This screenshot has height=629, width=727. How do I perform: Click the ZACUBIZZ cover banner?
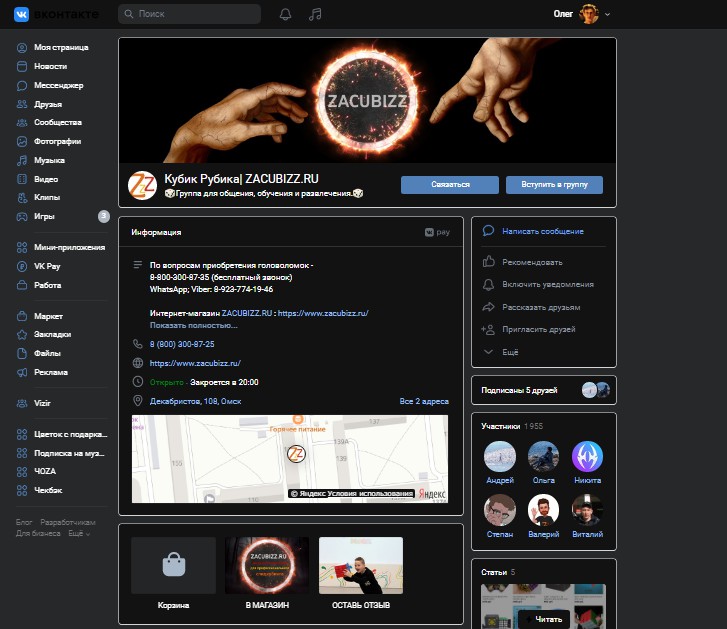coord(367,101)
